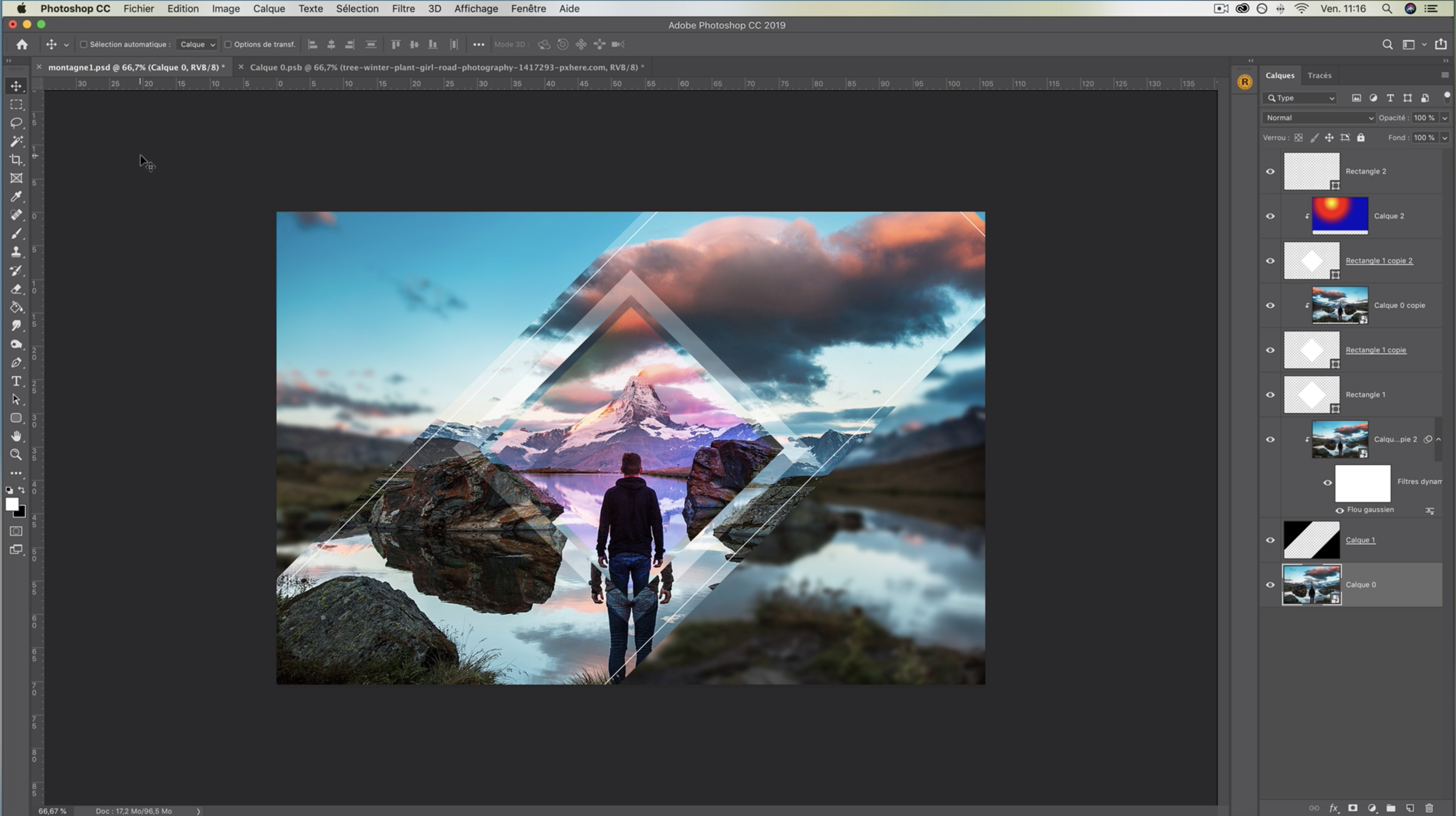Activate the Hand tool
This screenshot has height=816, width=1456.
tap(16, 436)
